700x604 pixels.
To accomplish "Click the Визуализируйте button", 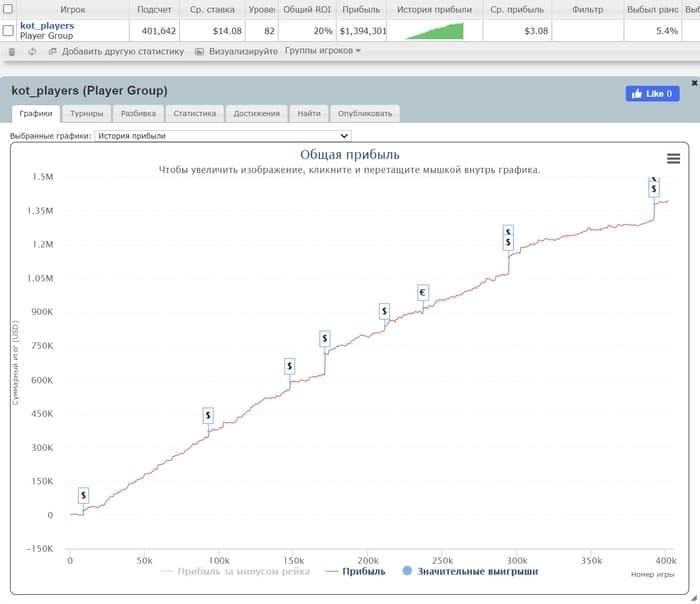I will point(243,51).
